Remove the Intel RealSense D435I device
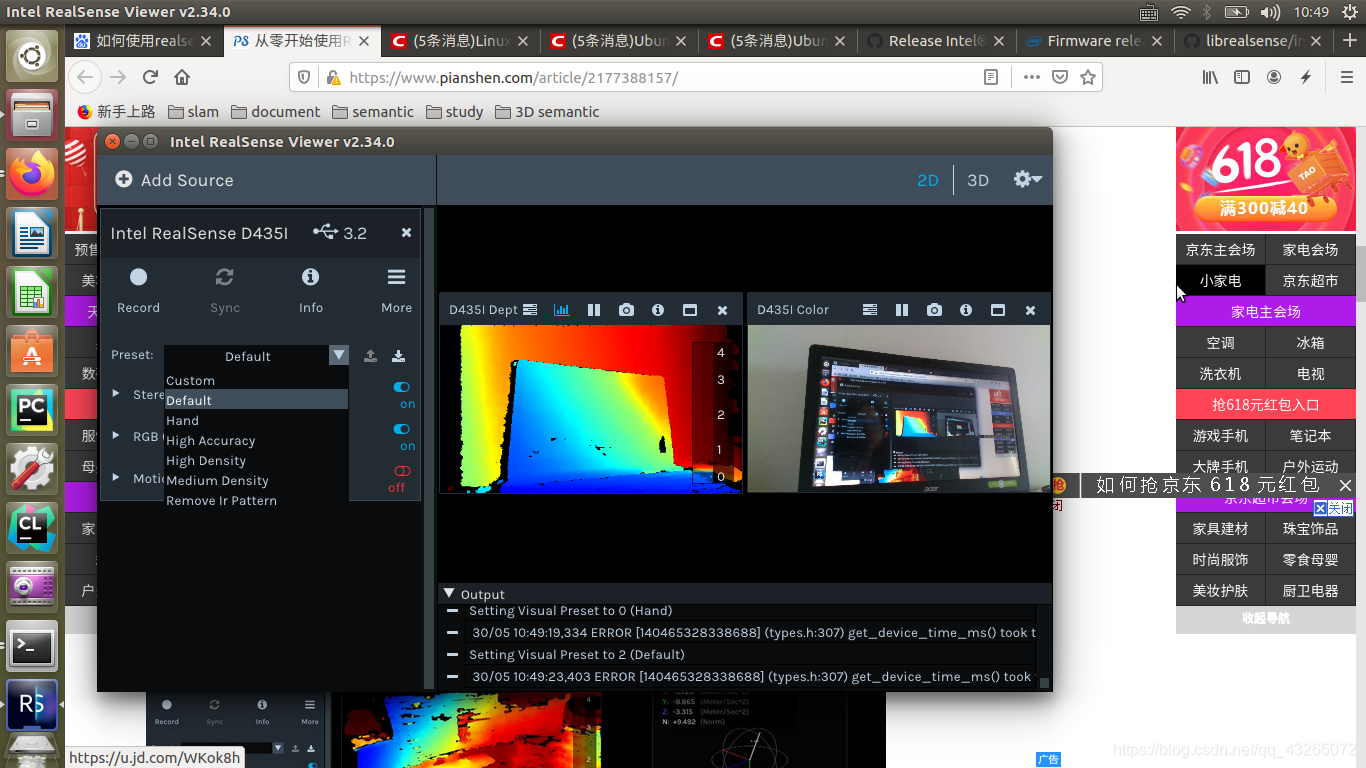1366x768 pixels. [406, 232]
